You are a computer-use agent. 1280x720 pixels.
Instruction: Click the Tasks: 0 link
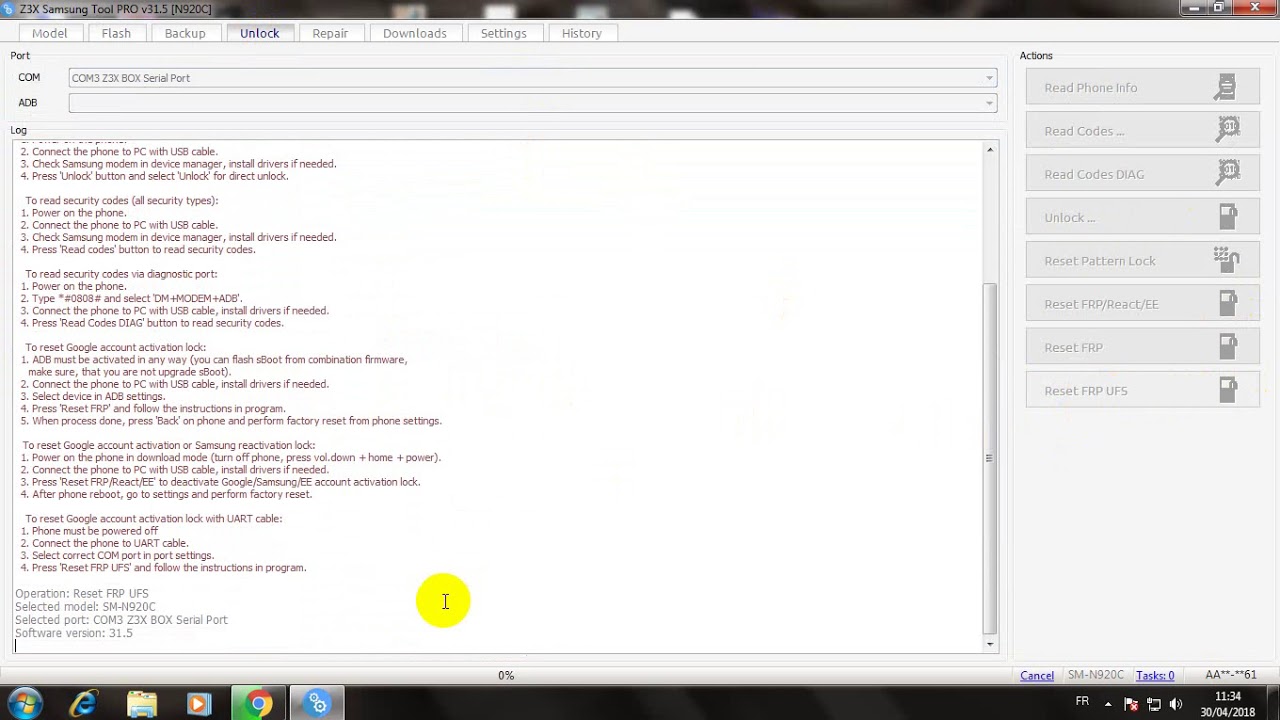pyautogui.click(x=1155, y=676)
